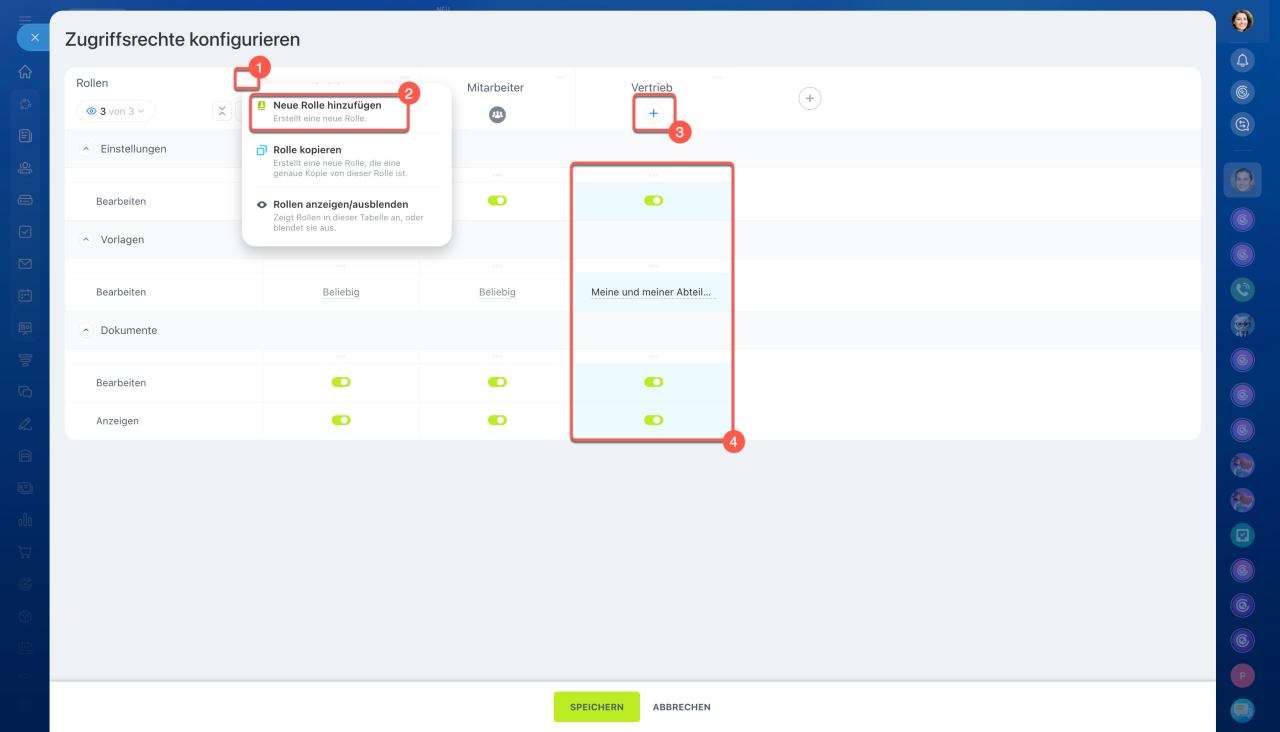Image resolution: width=1280 pixels, height=732 pixels.
Task: Open 'Meine und meiner Abteil...' dropdown for Vertrieb
Action: 653,293
